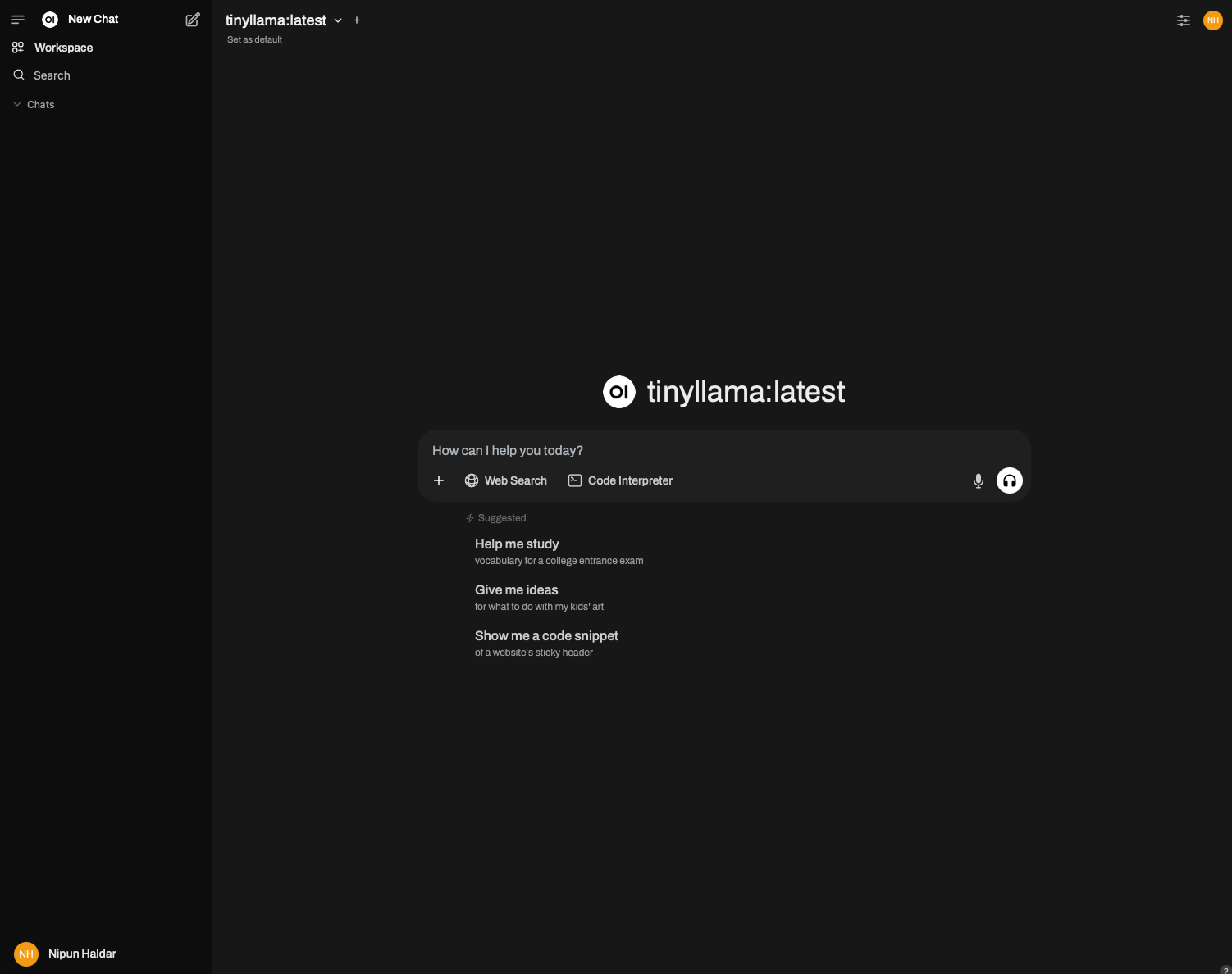Open the chat controls sliders icon
Image resolution: width=1232 pixels, height=974 pixels.
tap(1183, 20)
